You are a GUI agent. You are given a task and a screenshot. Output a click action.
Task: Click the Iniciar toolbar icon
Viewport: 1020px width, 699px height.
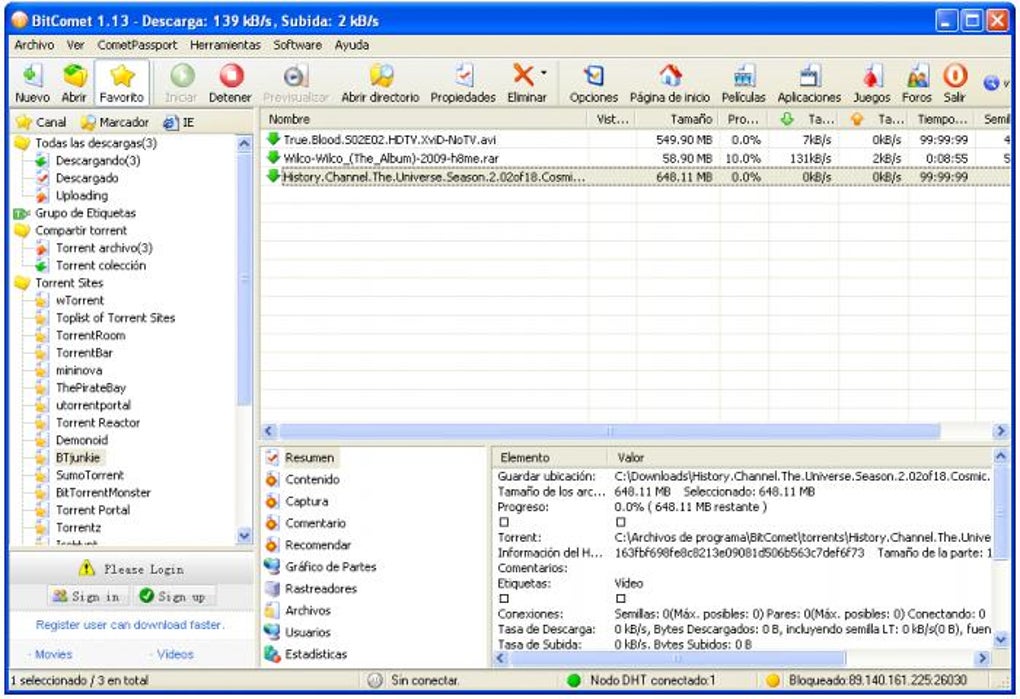[x=182, y=77]
